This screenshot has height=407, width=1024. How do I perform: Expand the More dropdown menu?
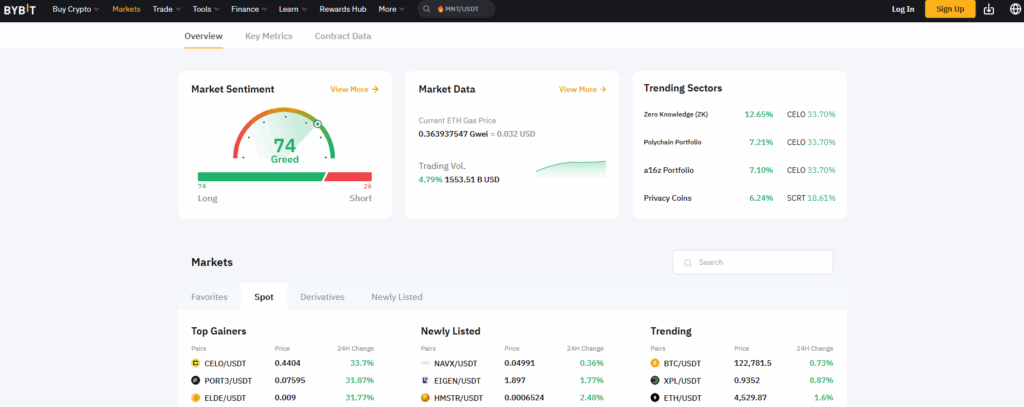pos(391,9)
